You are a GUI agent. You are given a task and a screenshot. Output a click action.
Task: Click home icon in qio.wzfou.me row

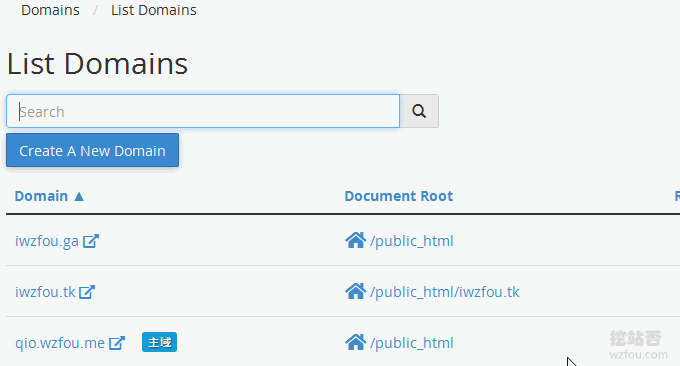click(x=356, y=342)
